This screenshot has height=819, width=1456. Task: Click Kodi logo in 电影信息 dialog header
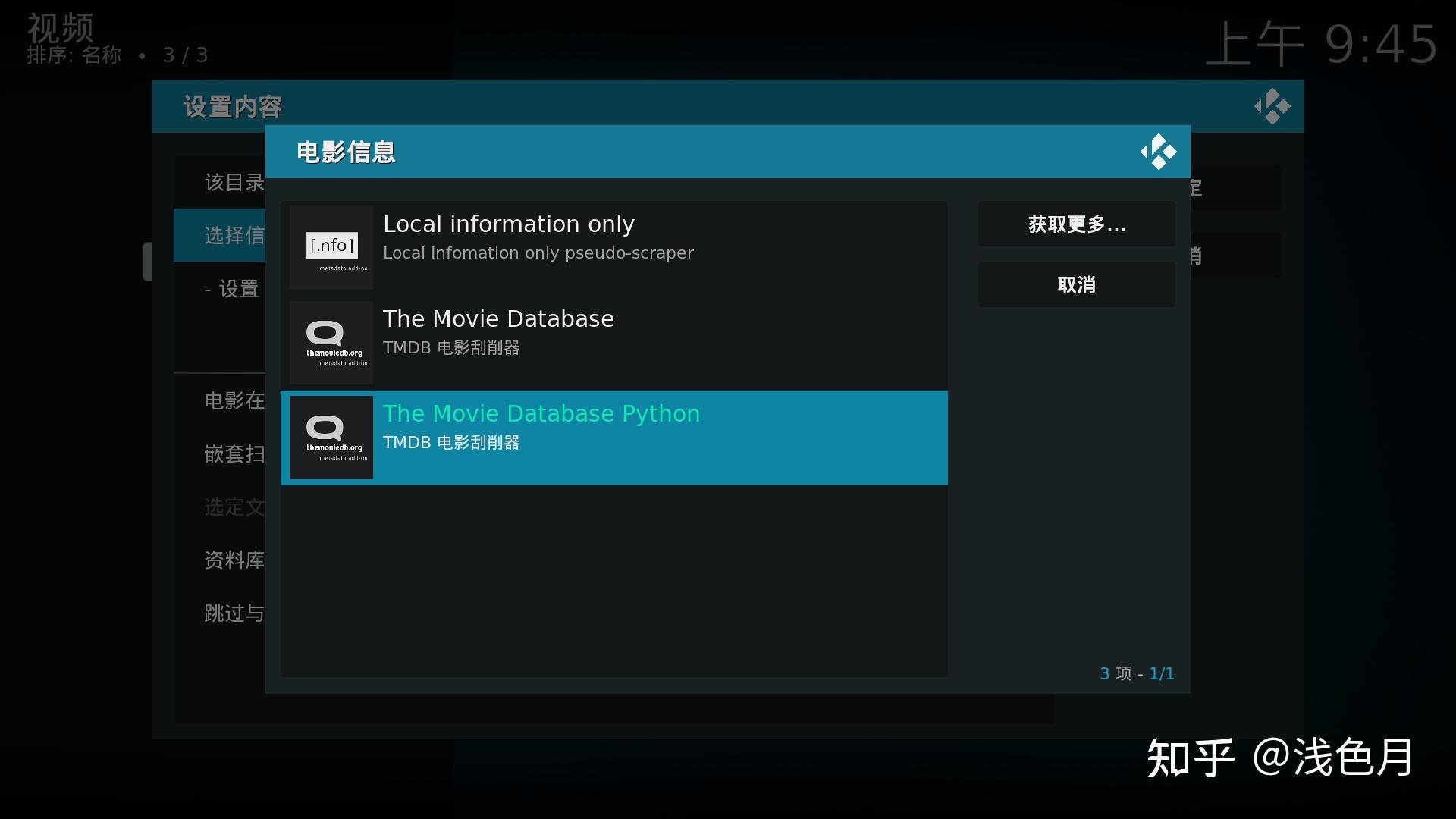(1158, 152)
